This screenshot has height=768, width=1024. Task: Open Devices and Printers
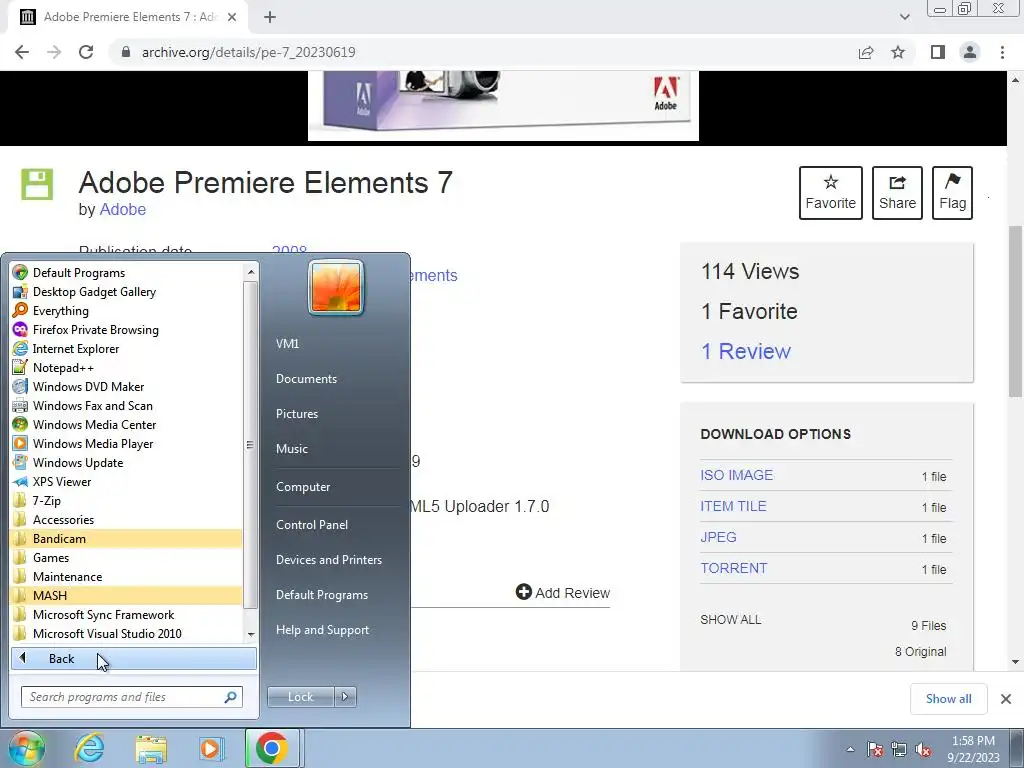[x=328, y=560]
